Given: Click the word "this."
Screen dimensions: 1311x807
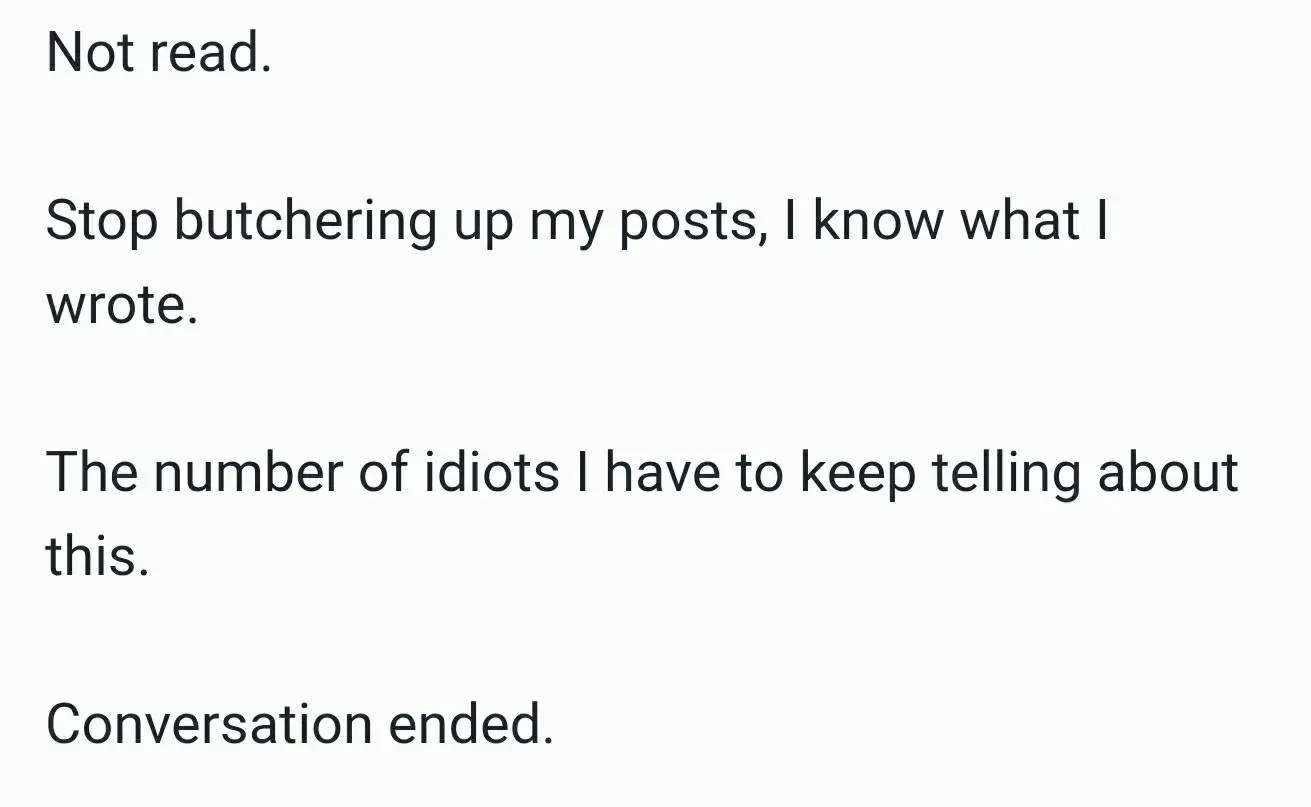Looking at the screenshot, I should pyautogui.click(x=97, y=556).
